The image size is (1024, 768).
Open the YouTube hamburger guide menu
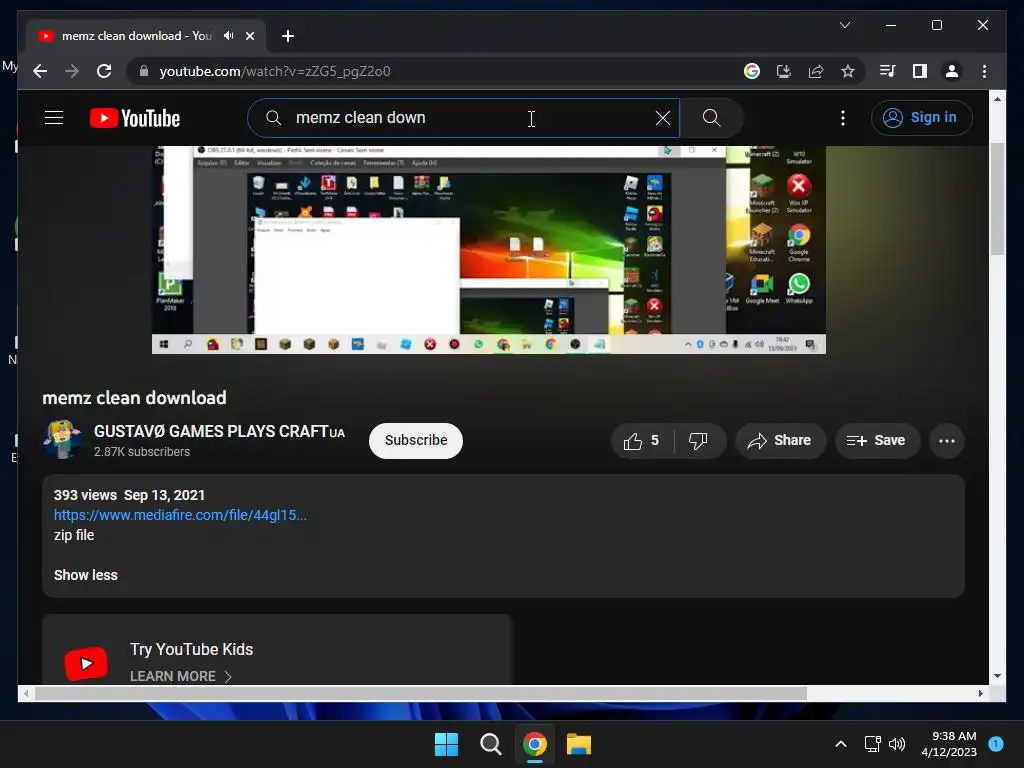(54, 118)
